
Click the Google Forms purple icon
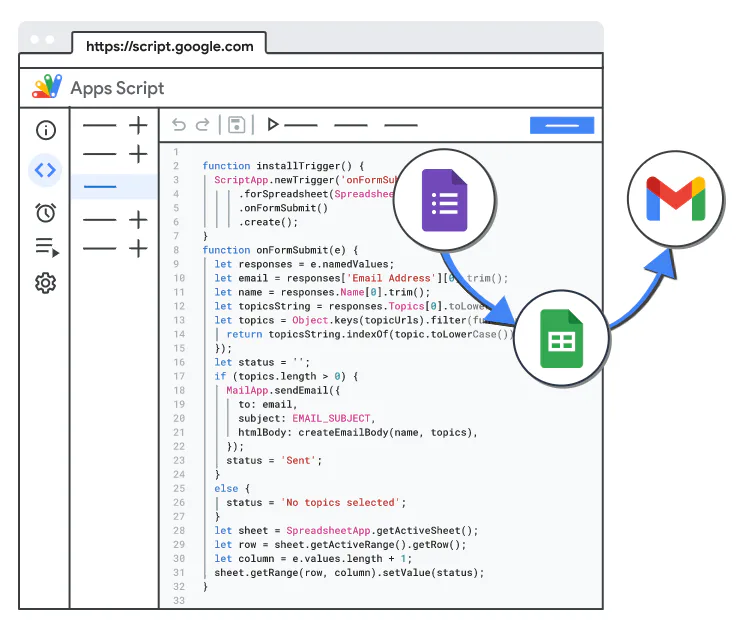pos(444,200)
